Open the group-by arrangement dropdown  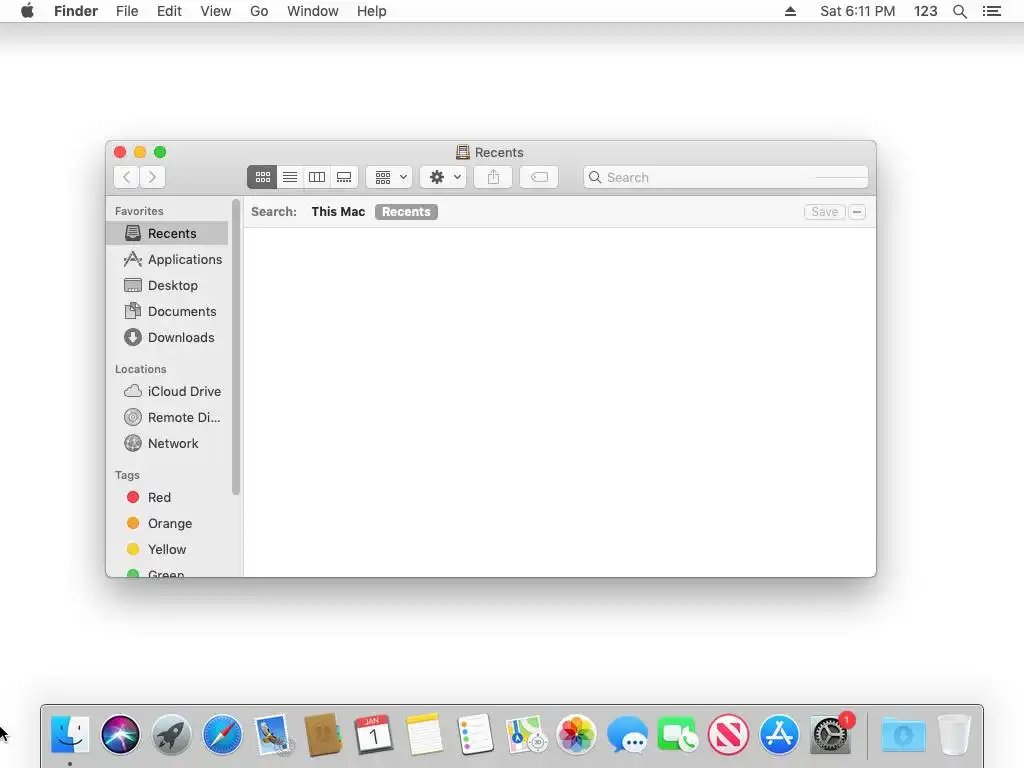tap(389, 177)
